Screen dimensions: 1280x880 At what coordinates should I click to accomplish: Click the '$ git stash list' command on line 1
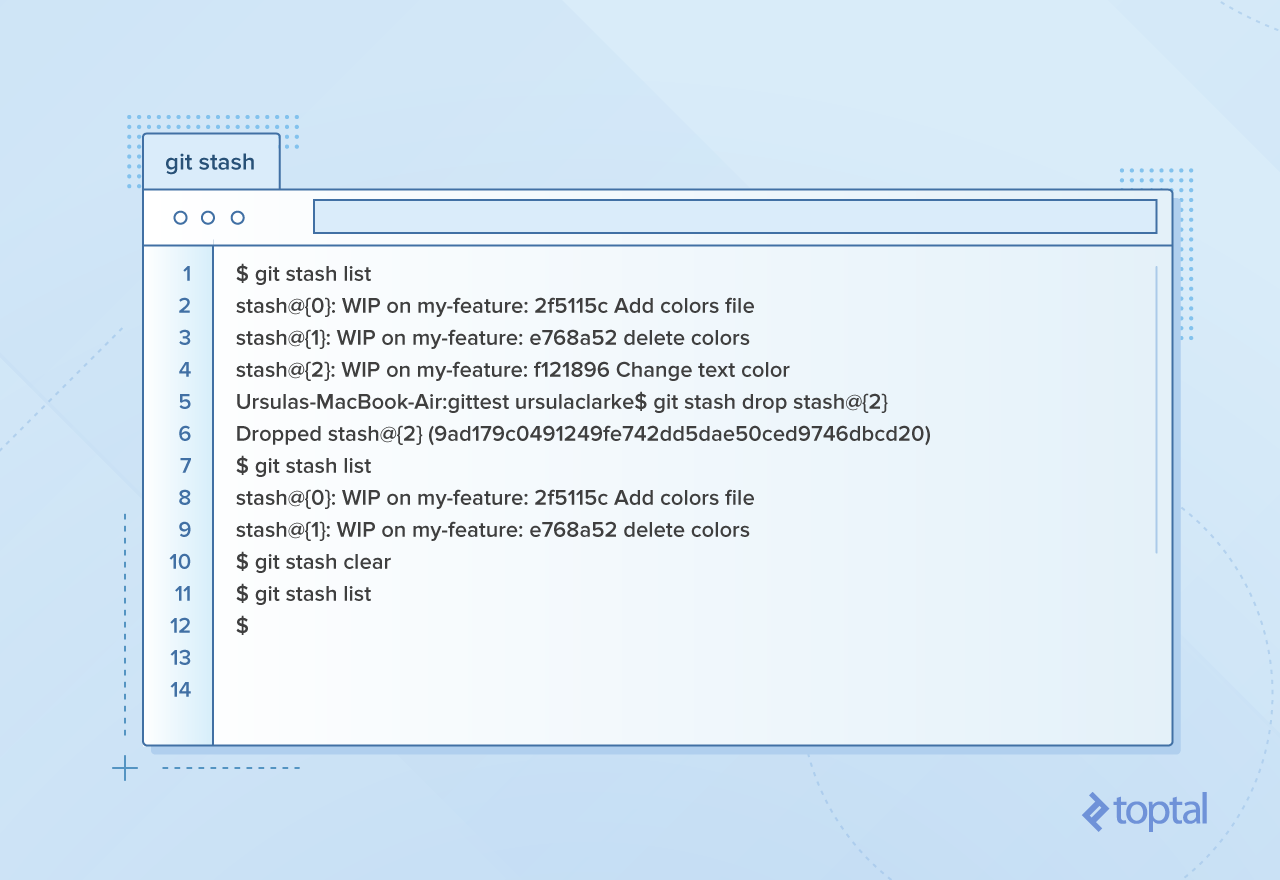[304, 274]
